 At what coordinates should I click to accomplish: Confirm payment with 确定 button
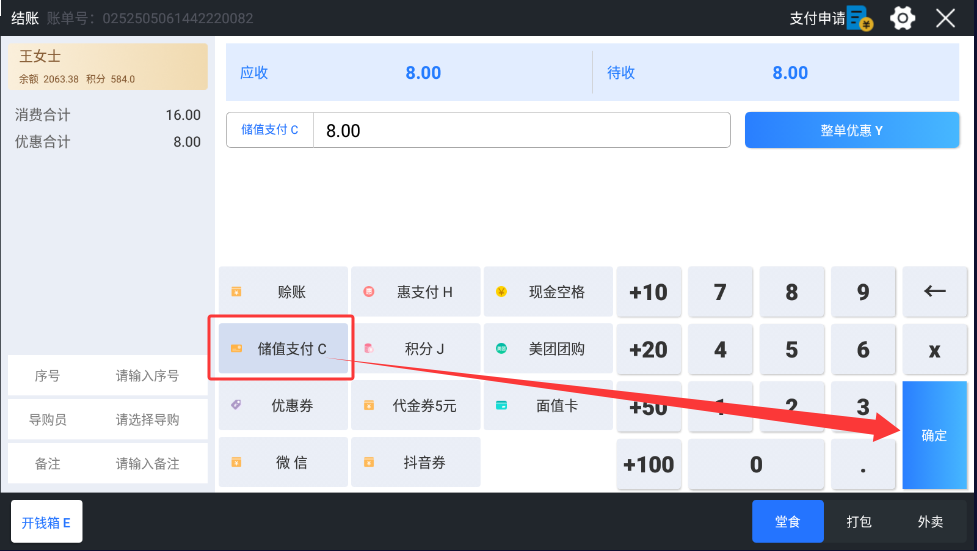(935, 435)
